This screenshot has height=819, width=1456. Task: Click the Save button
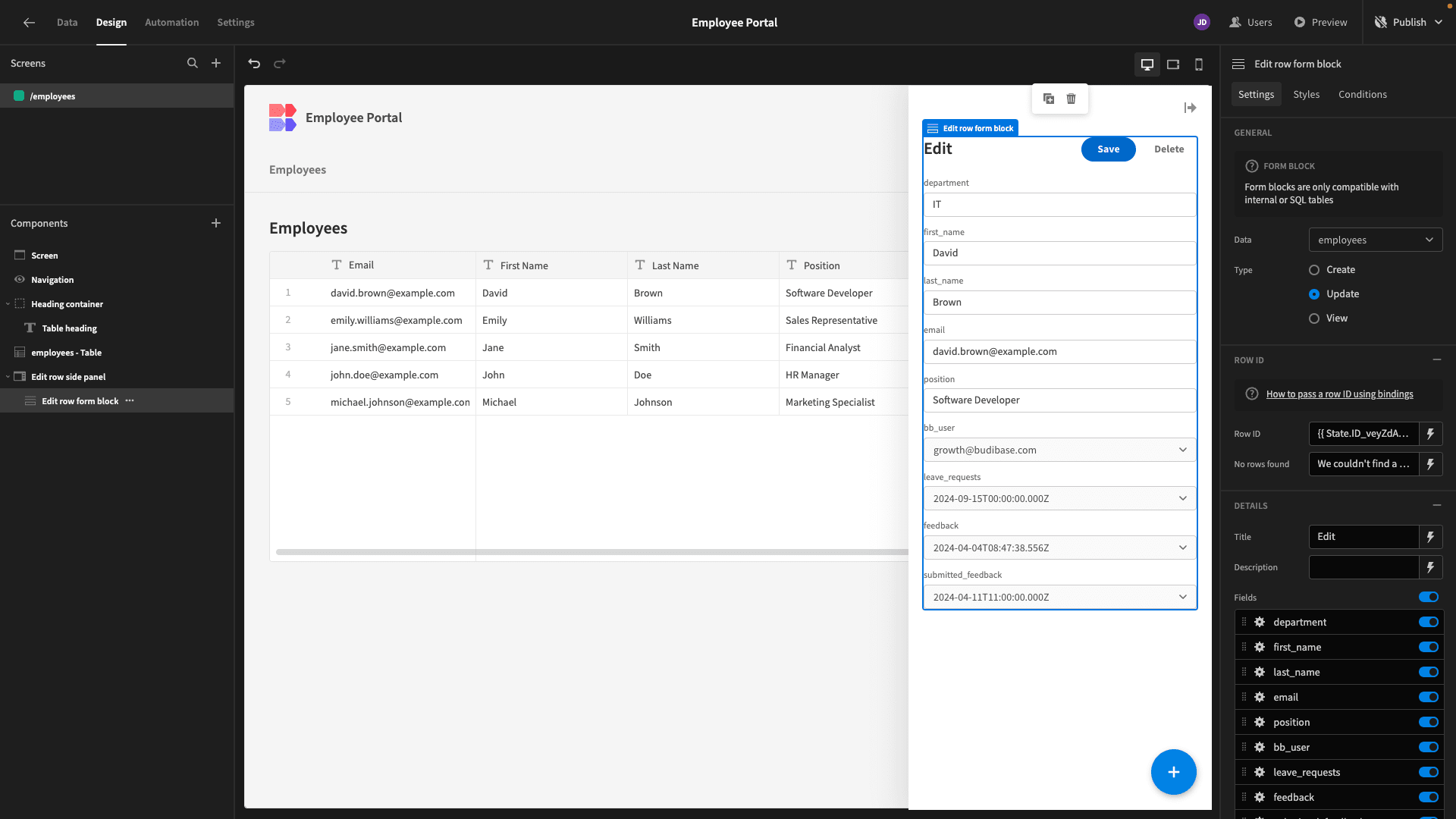(1108, 149)
